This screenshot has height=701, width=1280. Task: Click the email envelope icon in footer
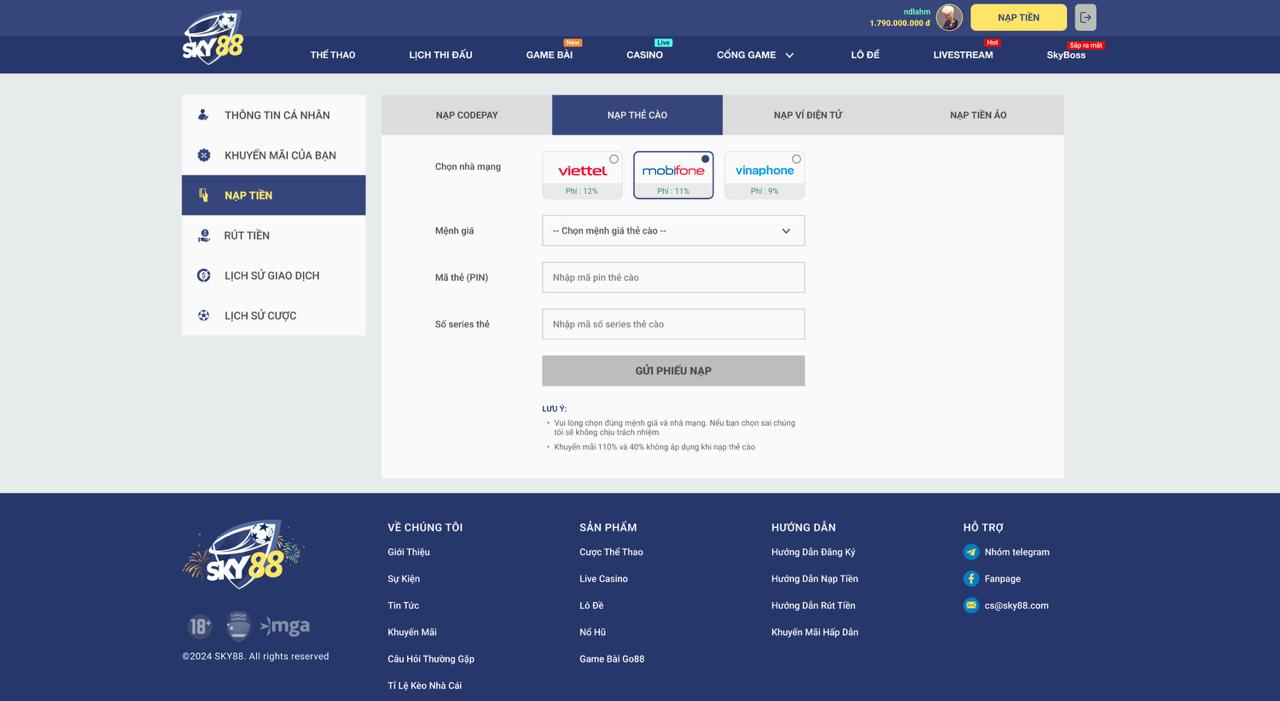click(970, 605)
